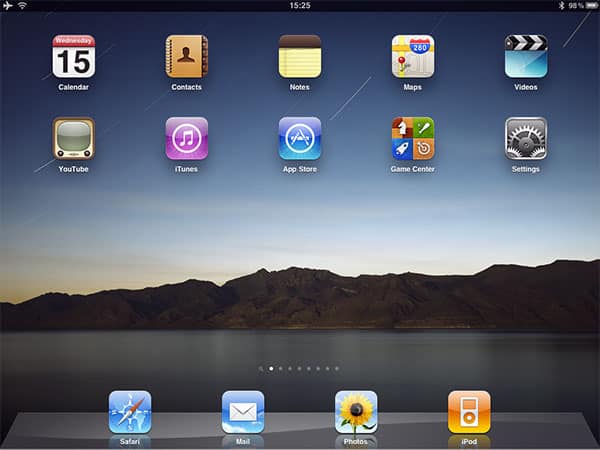Launch the Notes app
The height and width of the screenshot is (450, 600).
tap(300, 57)
